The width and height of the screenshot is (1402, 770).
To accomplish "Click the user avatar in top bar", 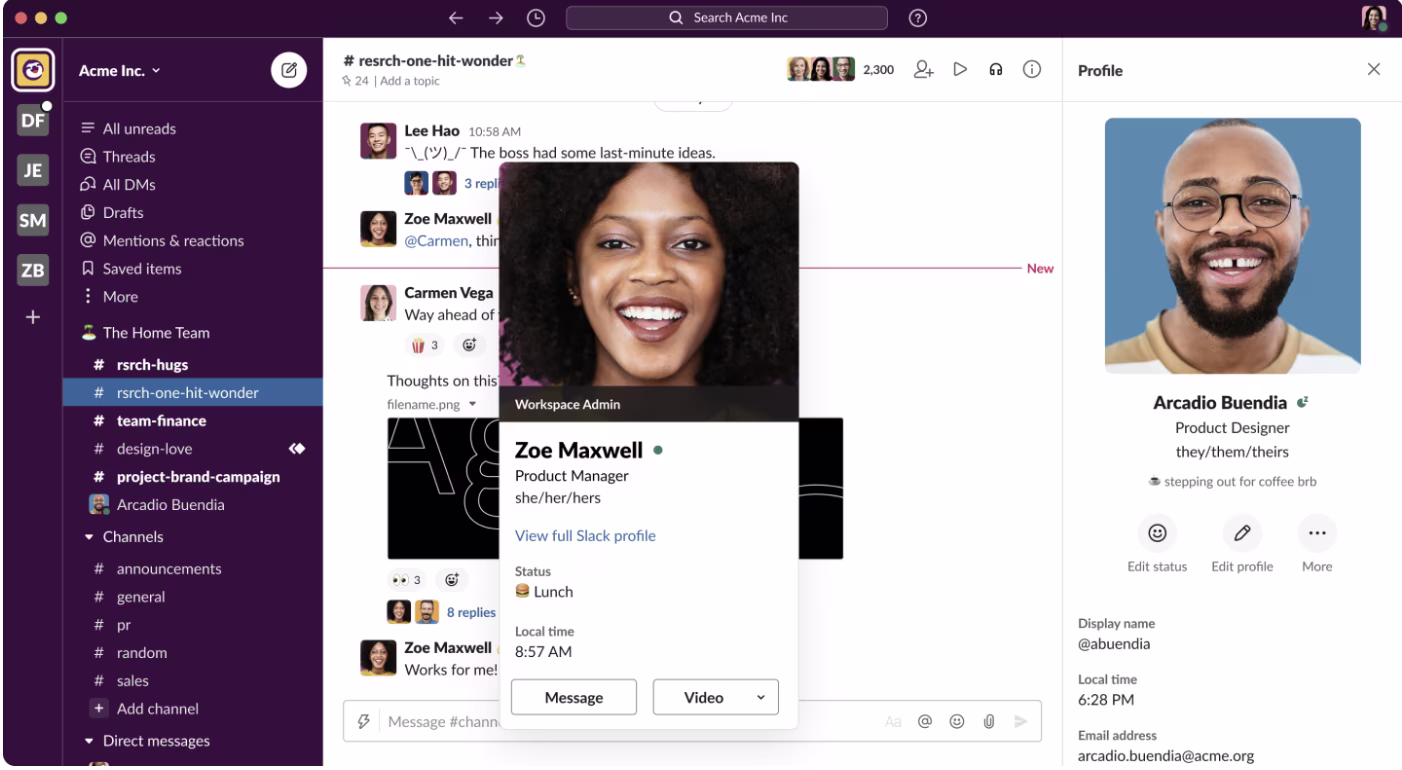I will (x=1374, y=18).
